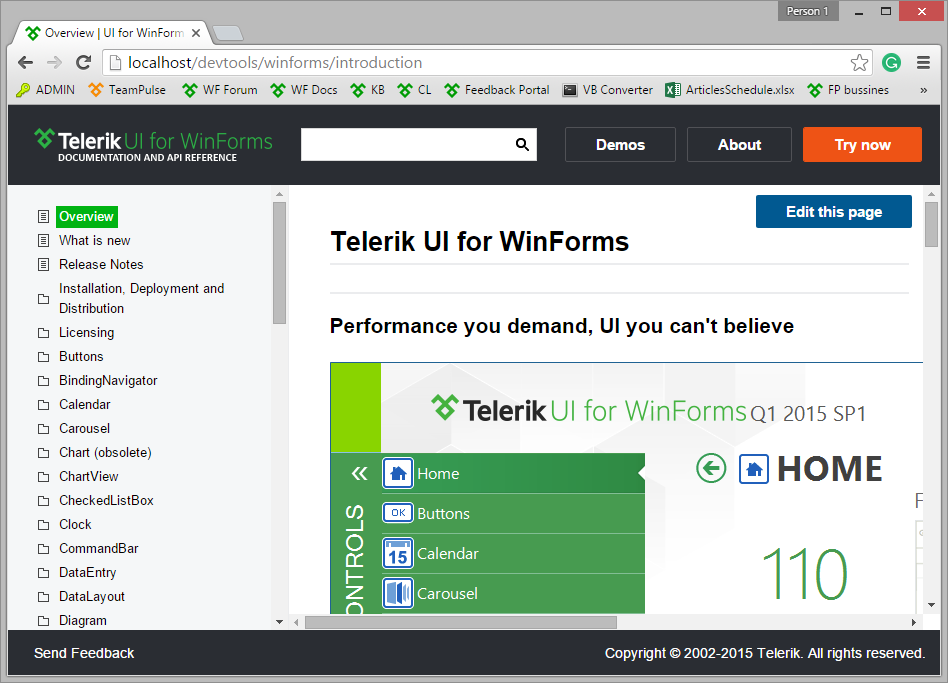The image size is (948, 683).
Task: Expand the Calendar tree folder
Action: click(x=84, y=405)
